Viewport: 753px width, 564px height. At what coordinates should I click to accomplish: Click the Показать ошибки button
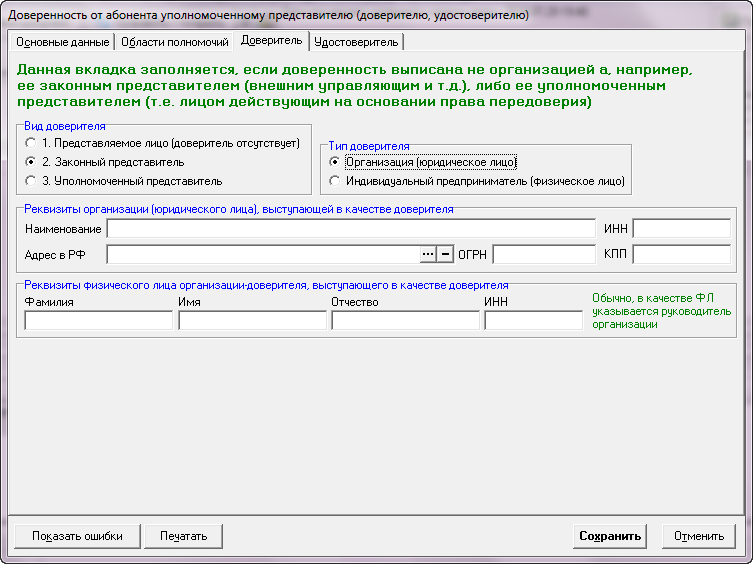click(77, 536)
